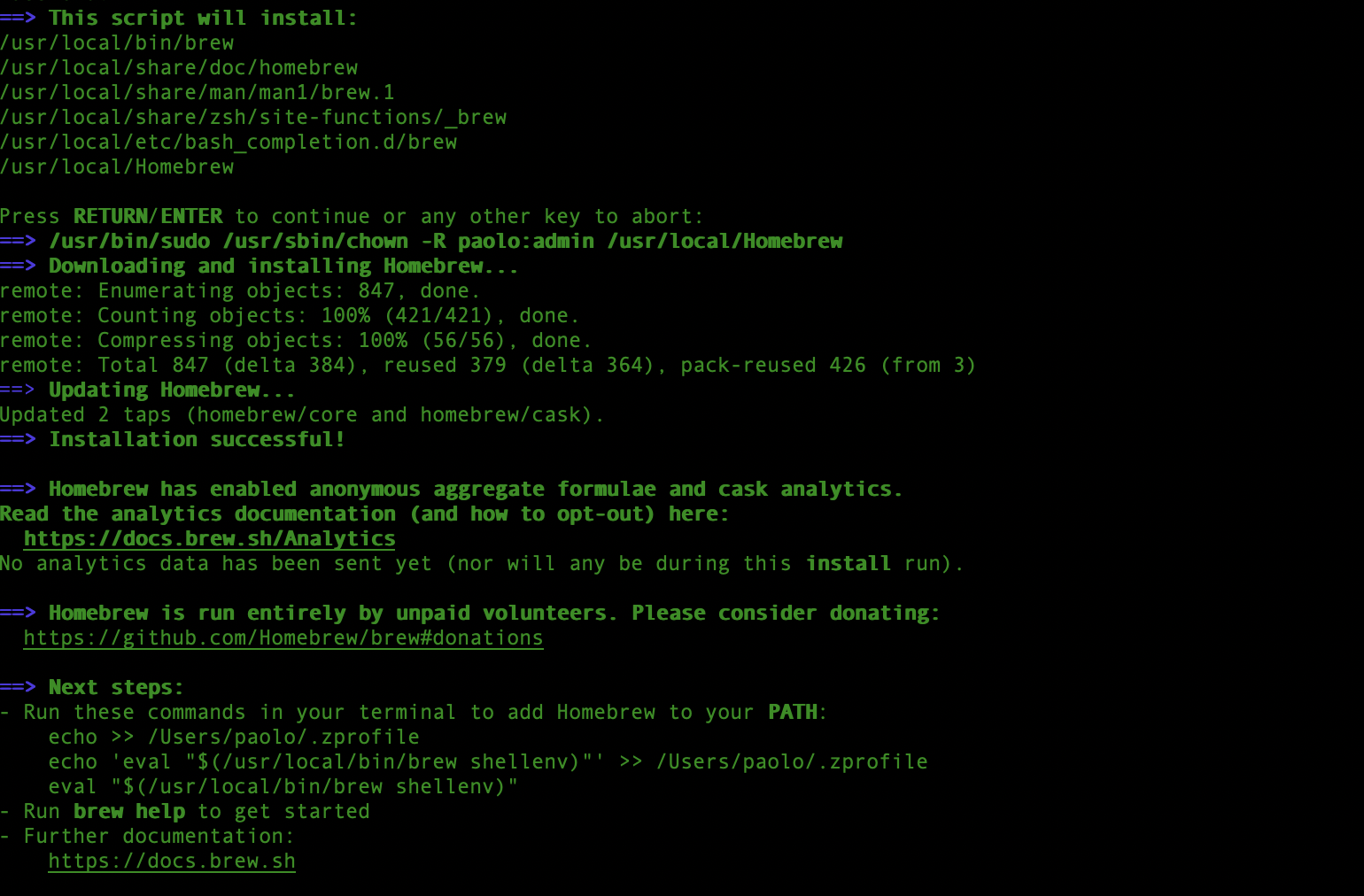Screen dimensions: 1364x896
Task: Click the bold RETURN/ENTER text
Action: (x=148, y=216)
